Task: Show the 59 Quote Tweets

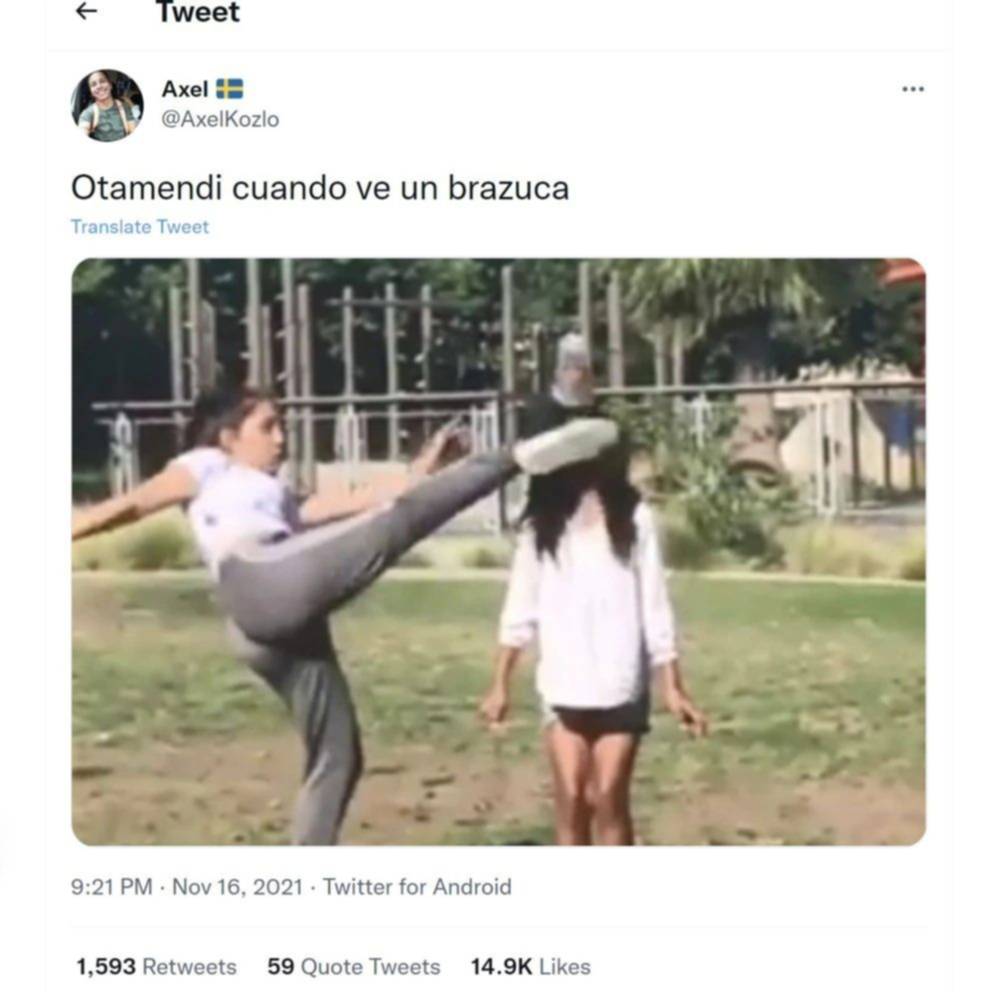Action: tap(354, 967)
